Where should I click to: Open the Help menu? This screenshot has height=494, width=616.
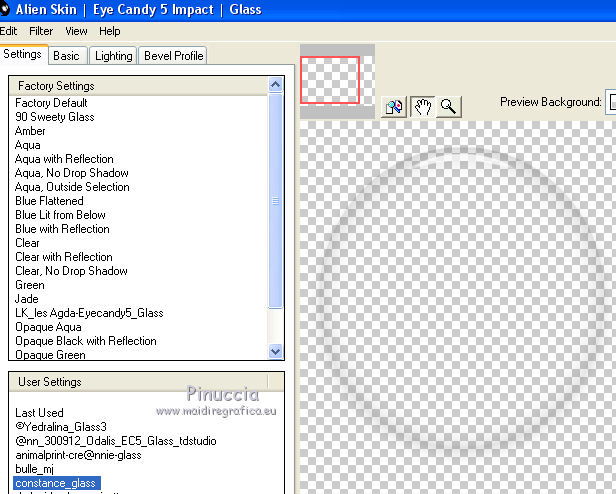[110, 31]
